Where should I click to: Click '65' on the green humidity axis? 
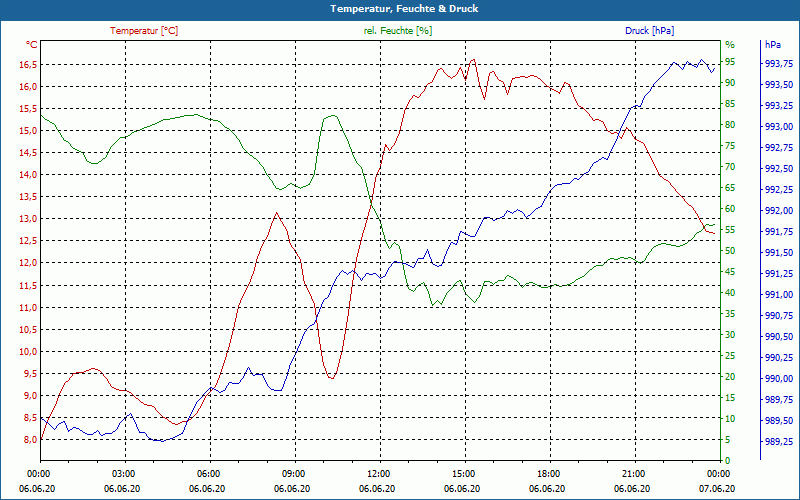[x=730, y=188]
